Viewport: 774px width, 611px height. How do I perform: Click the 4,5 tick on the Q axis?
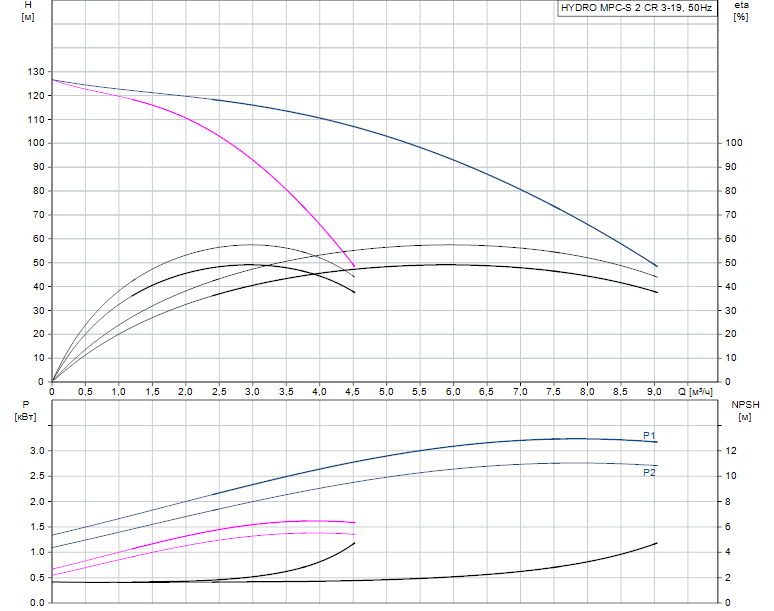tap(353, 391)
